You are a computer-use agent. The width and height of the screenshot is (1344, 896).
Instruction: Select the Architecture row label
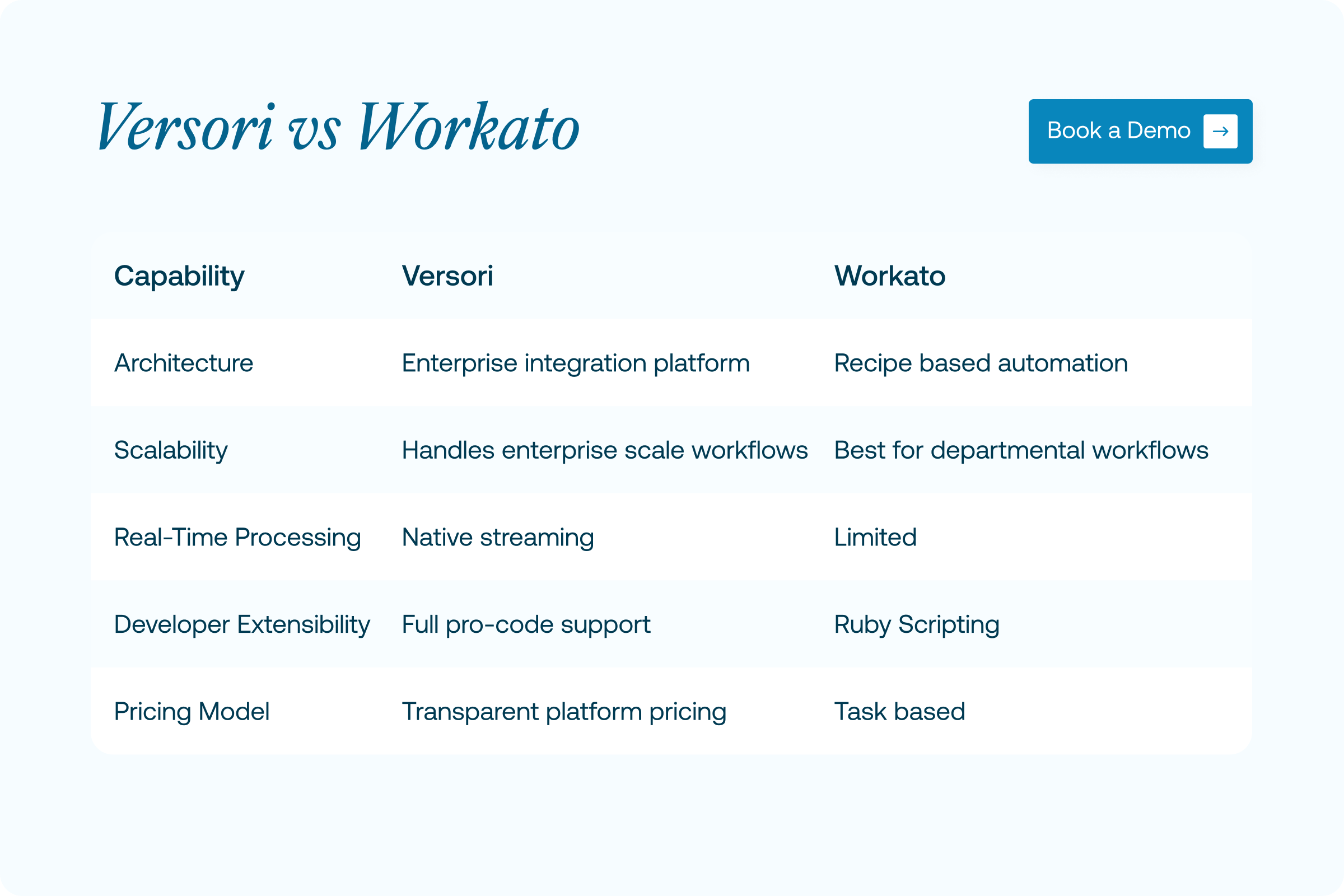[x=184, y=363]
